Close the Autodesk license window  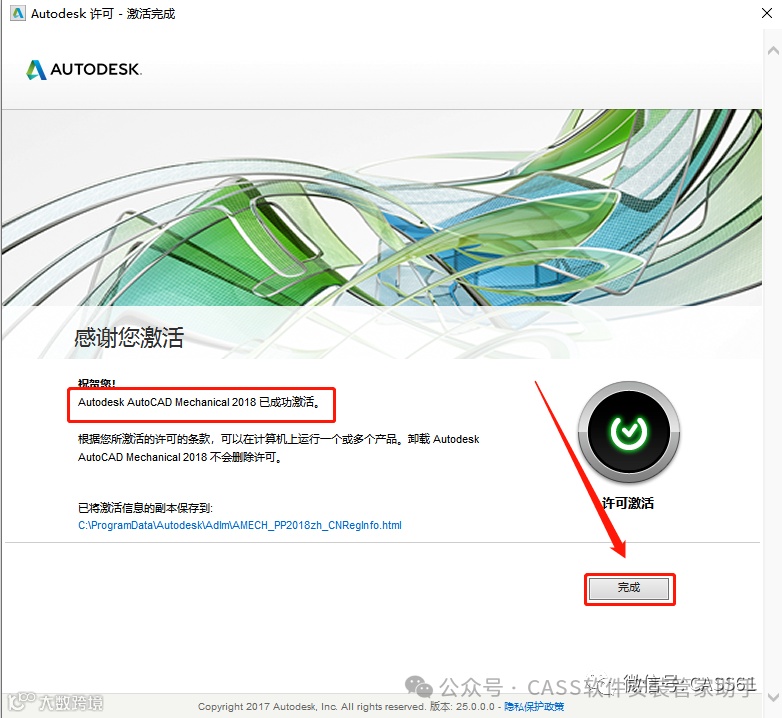click(767, 13)
